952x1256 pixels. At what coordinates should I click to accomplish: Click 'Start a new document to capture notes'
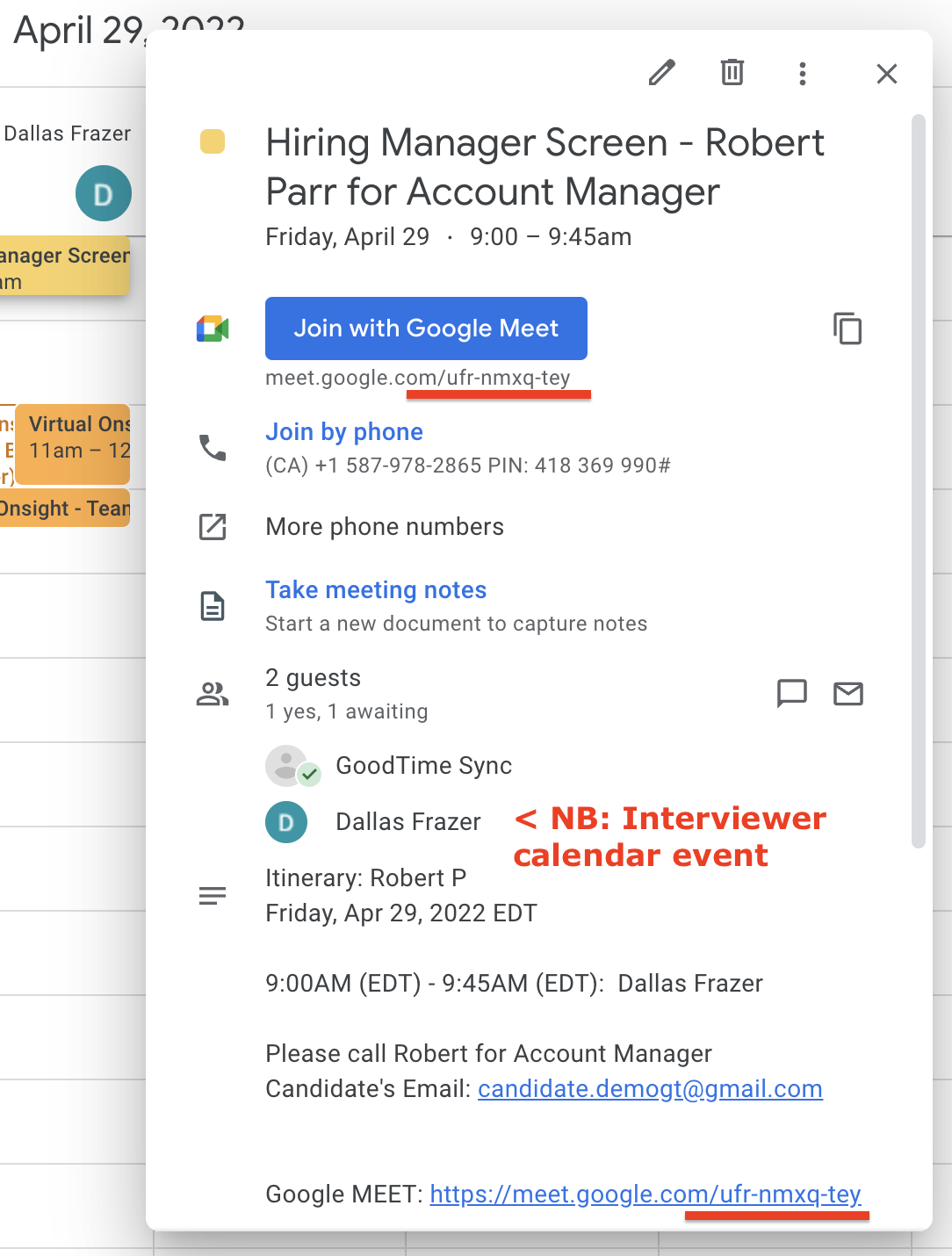457,624
